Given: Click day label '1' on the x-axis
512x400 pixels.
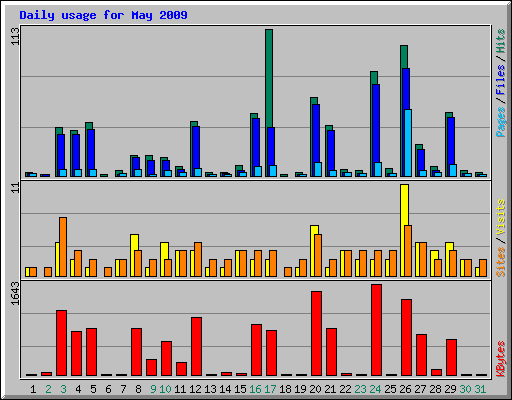Looking at the screenshot, I should [x=33, y=389].
